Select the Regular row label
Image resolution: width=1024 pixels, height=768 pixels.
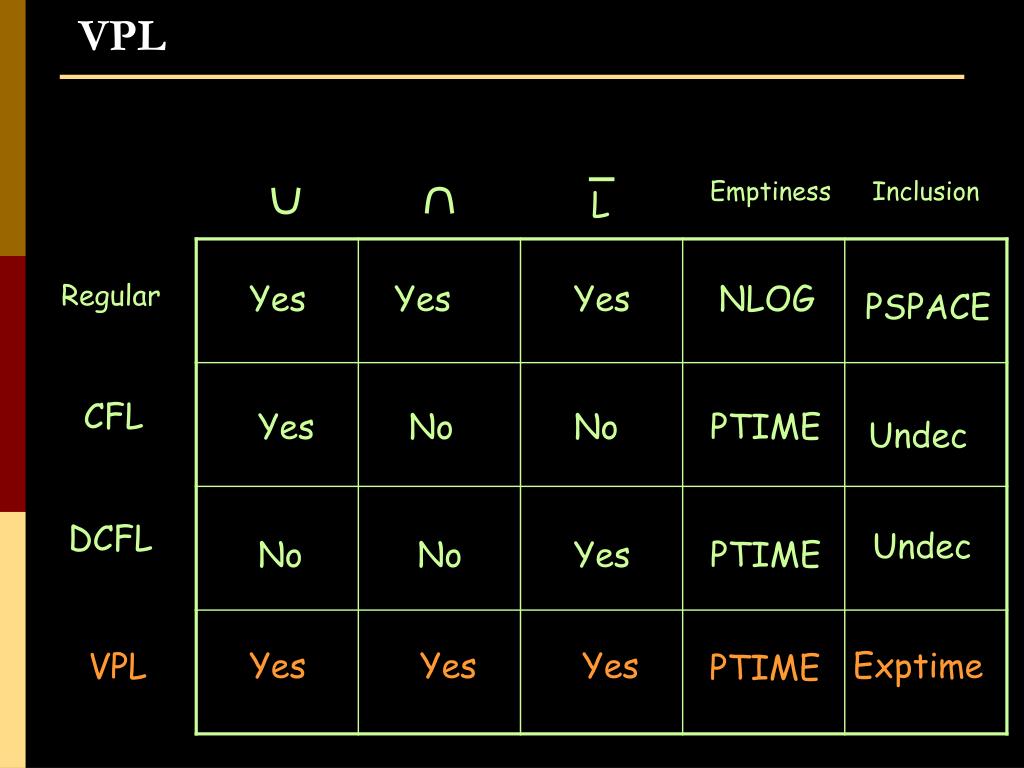pyautogui.click(x=110, y=297)
